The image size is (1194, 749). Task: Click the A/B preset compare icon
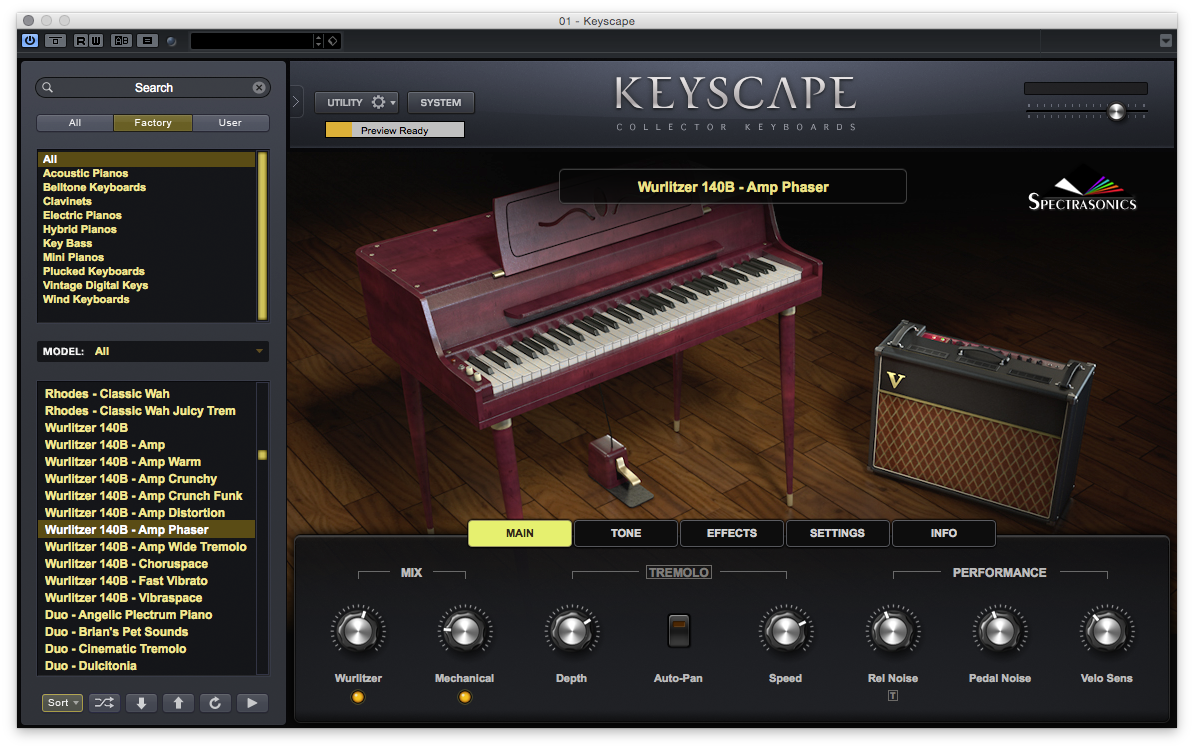tap(121, 40)
